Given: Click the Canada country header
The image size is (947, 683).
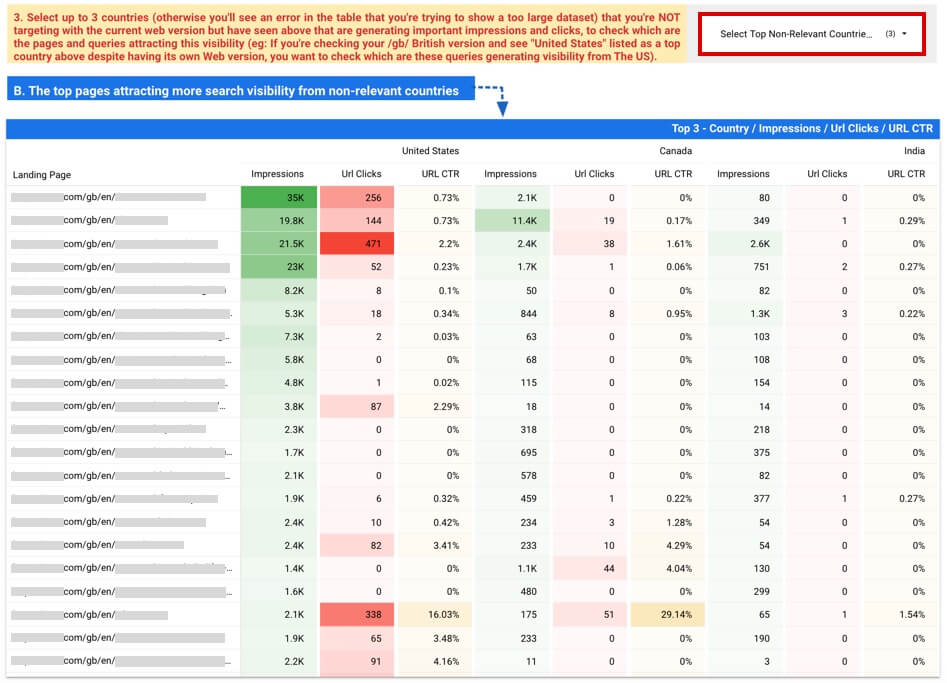Looking at the screenshot, I should (x=675, y=151).
